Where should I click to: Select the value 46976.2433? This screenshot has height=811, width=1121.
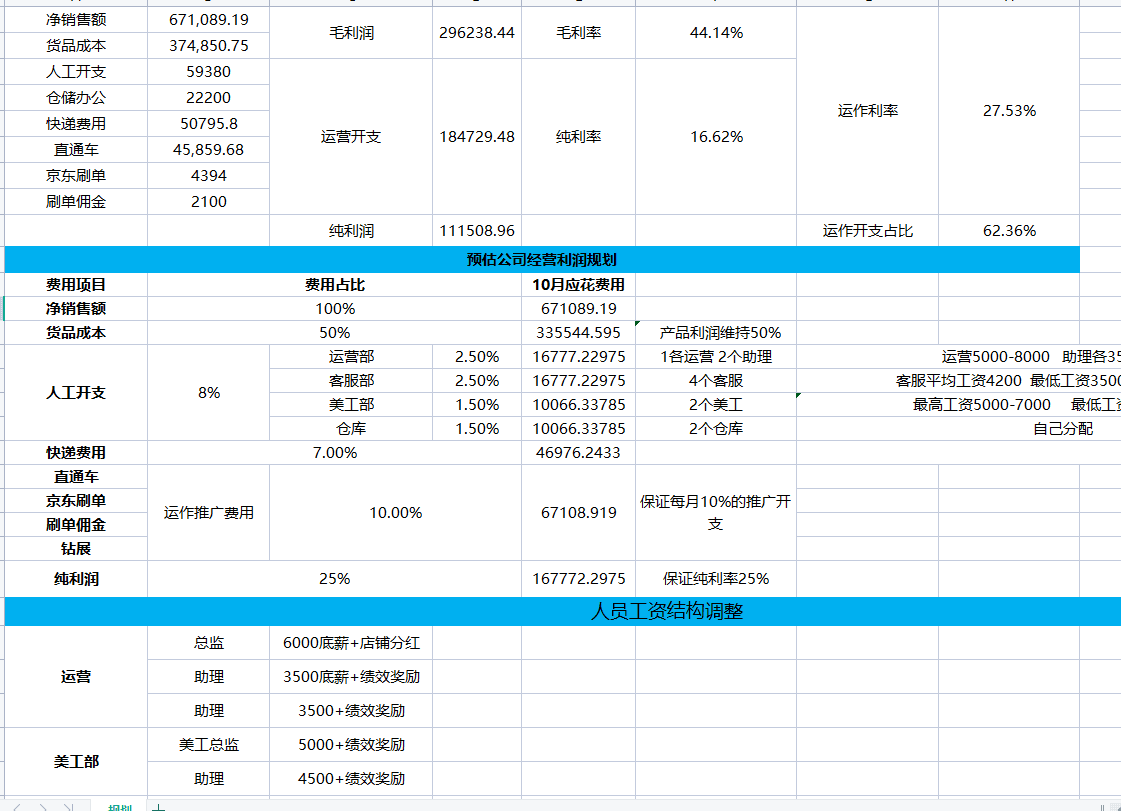tap(578, 453)
